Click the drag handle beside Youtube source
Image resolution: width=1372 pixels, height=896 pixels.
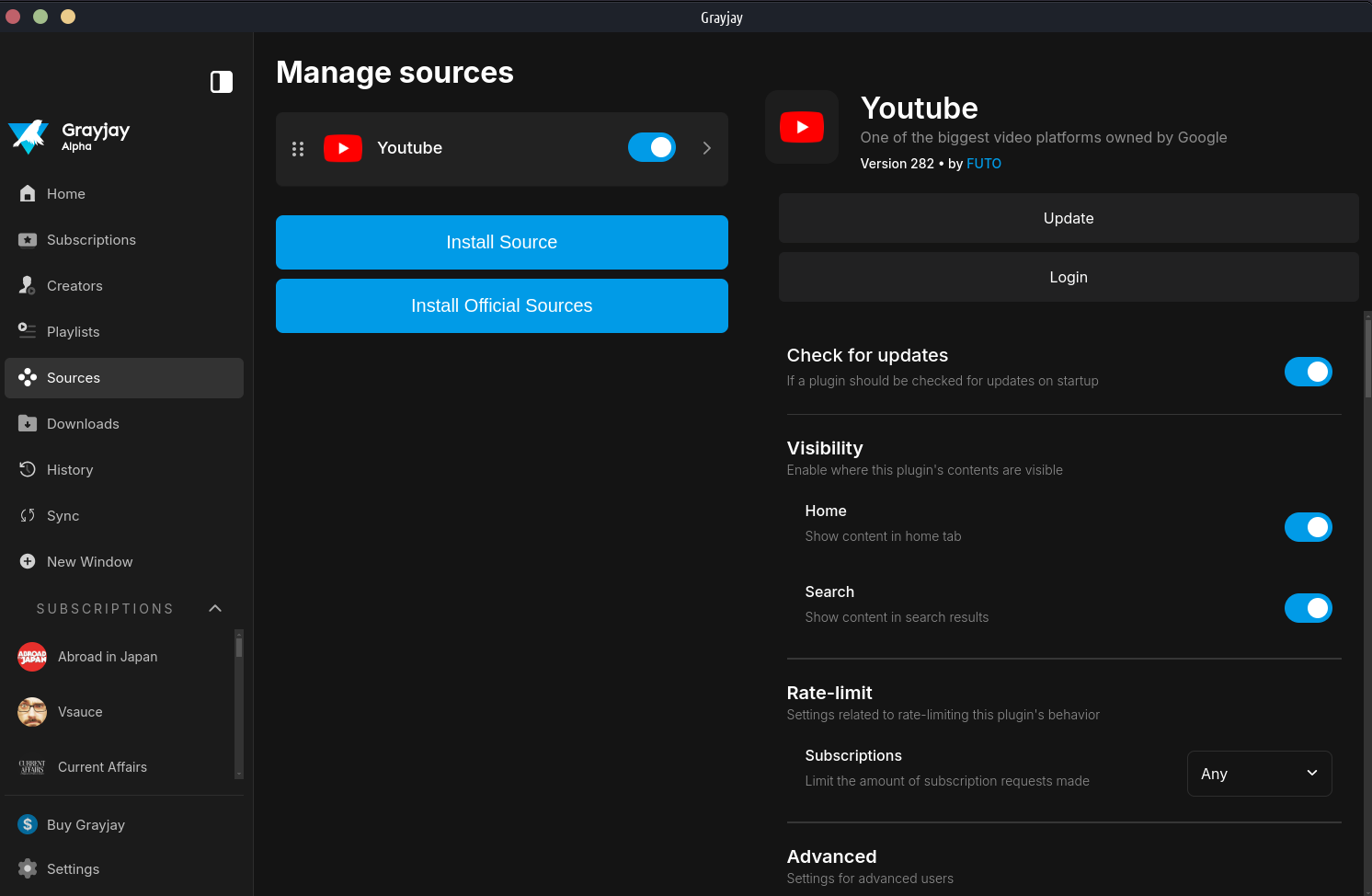[298, 149]
